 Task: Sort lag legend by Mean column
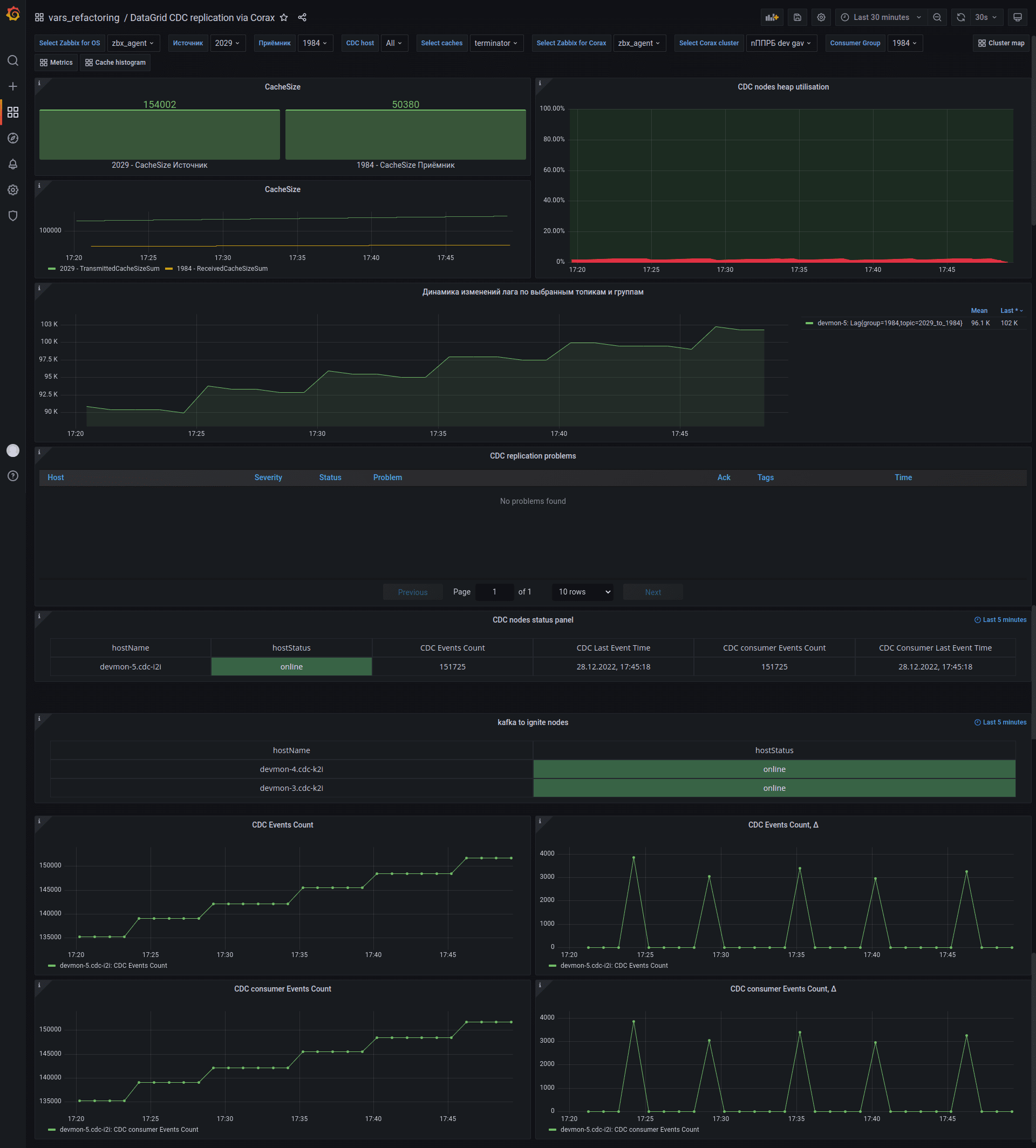click(x=979, y=311)
